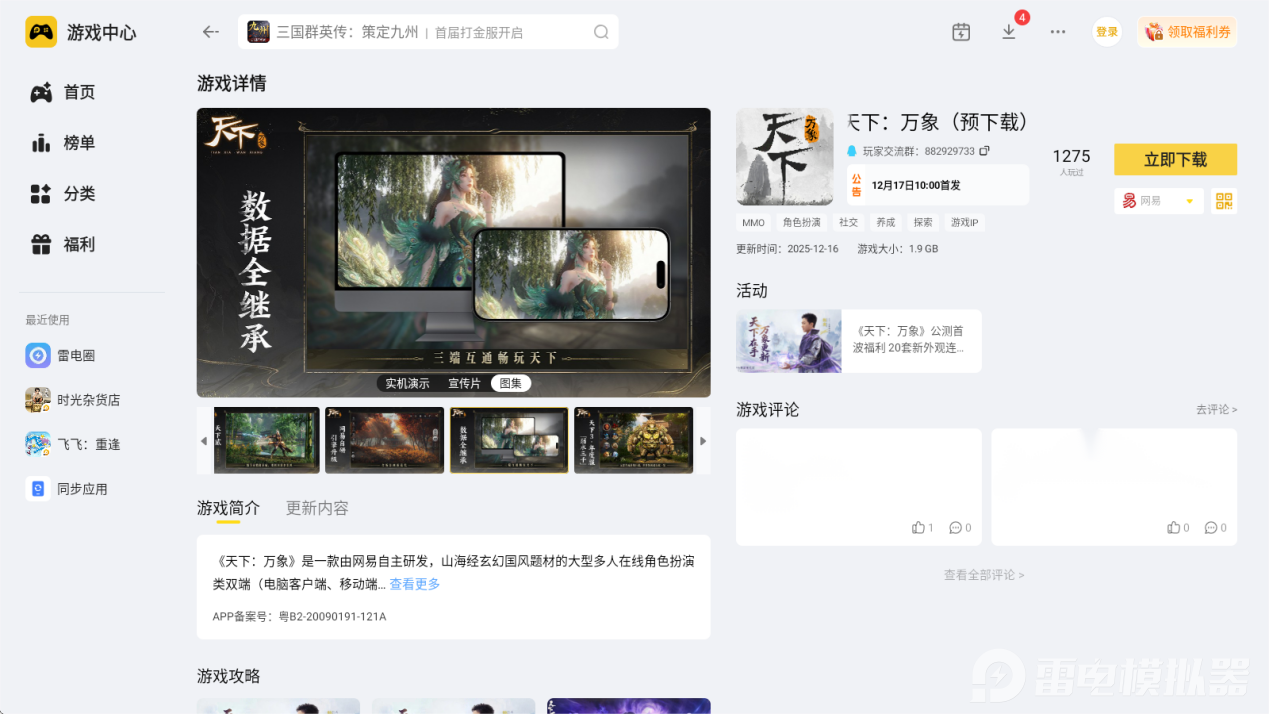This screenshot has width=1269, height=714.
Task: Click the Game Center logo icon
Action: [41, 32]
